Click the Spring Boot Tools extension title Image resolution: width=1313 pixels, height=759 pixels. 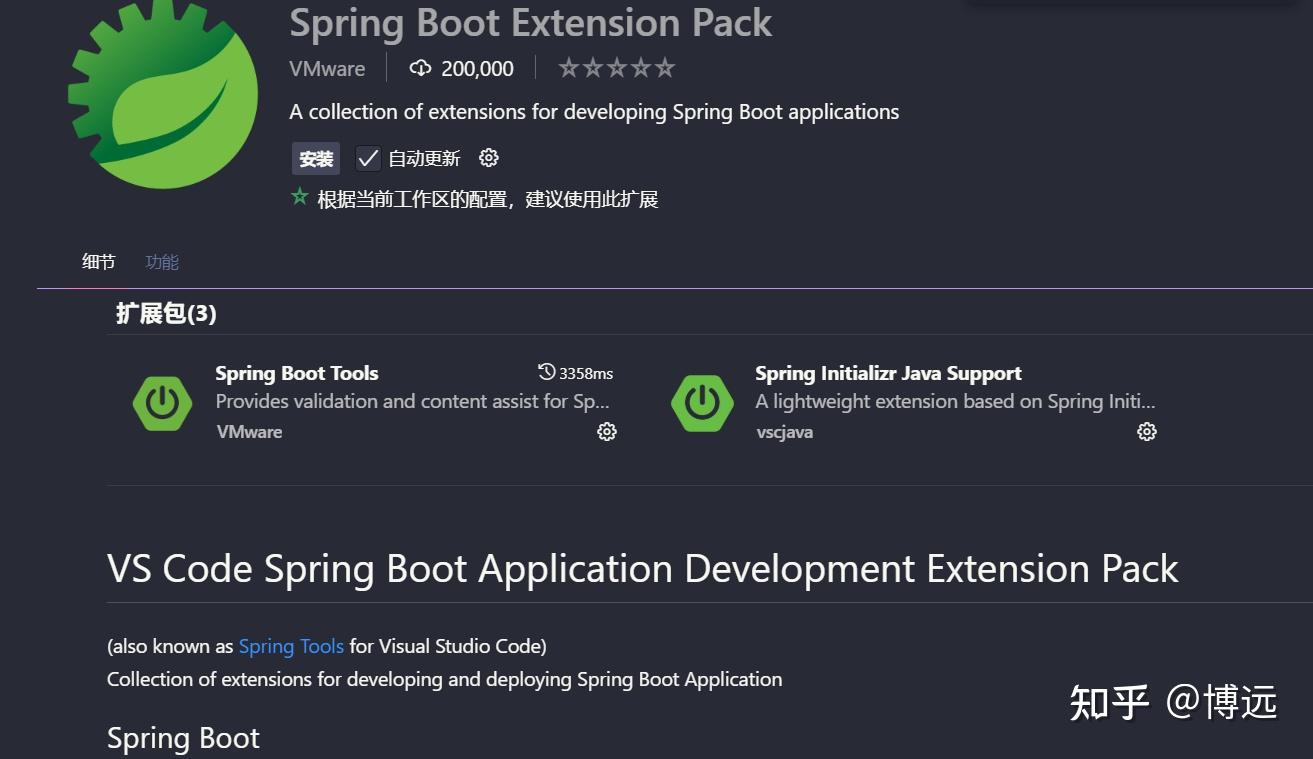pyautogui.click(x=297, y=373)
